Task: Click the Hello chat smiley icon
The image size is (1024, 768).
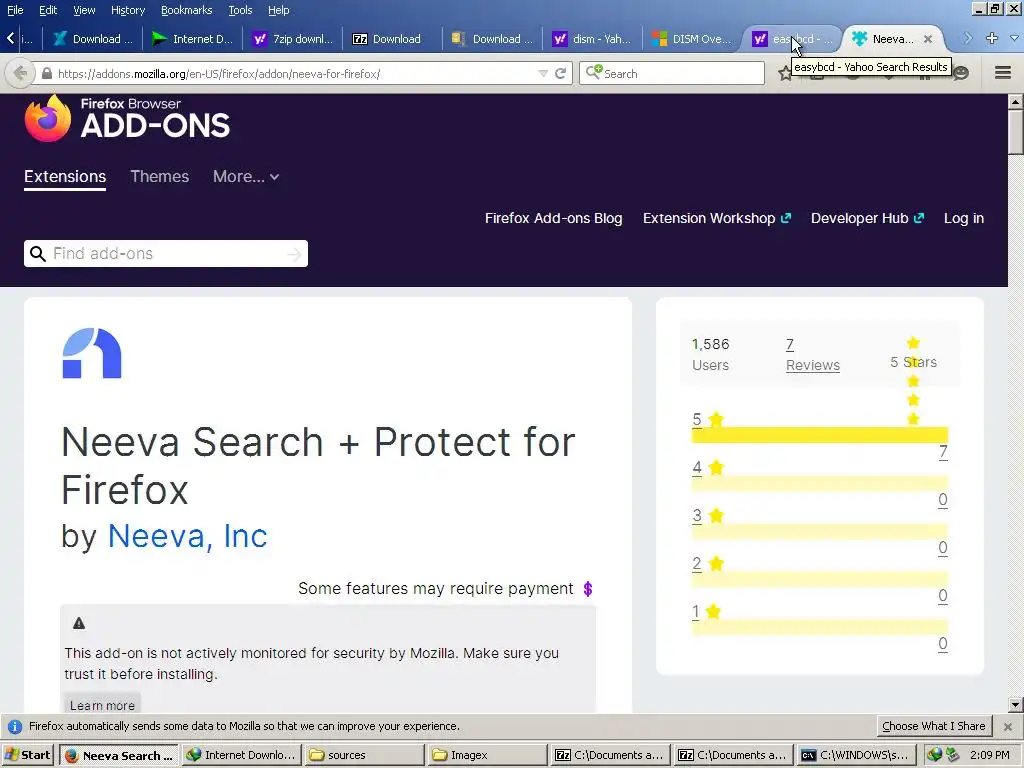Action: pyautogui.click(x=961, y=73)
